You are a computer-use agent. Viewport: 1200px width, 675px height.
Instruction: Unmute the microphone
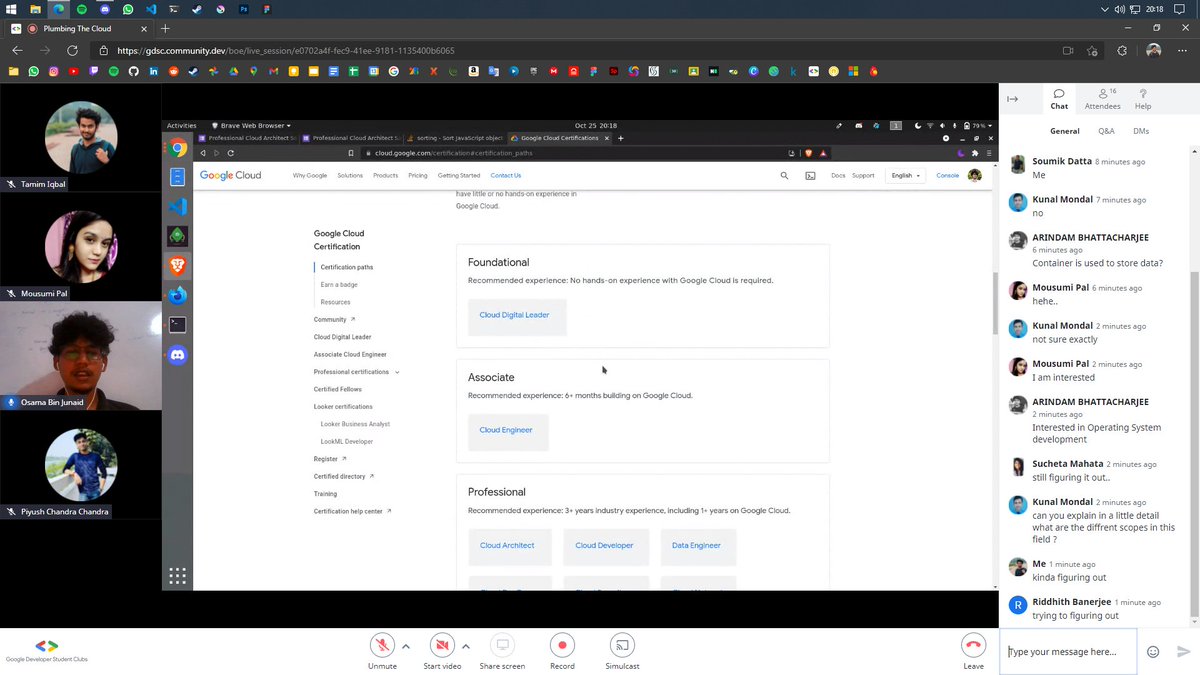pos(382,645)
